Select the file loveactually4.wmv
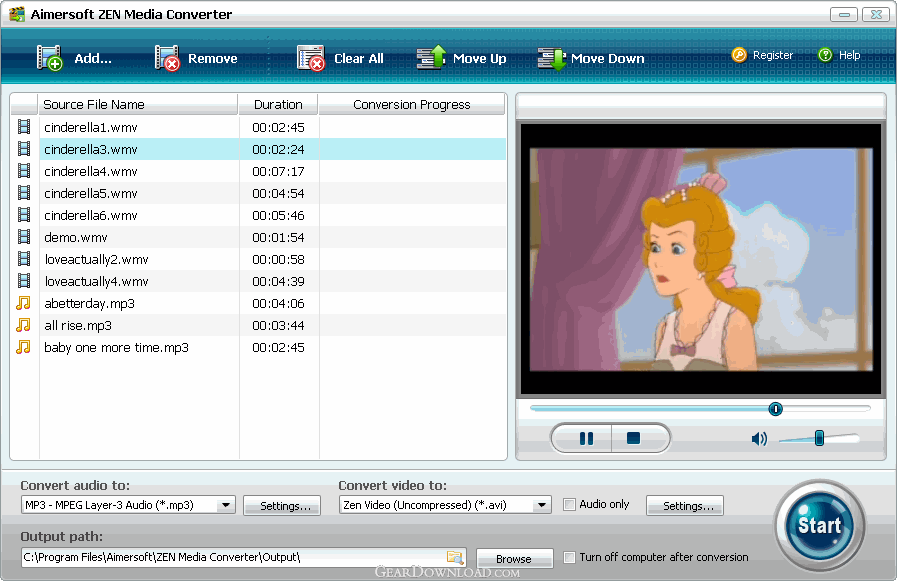Screen dimensions: 897x581 coord(96,281)
